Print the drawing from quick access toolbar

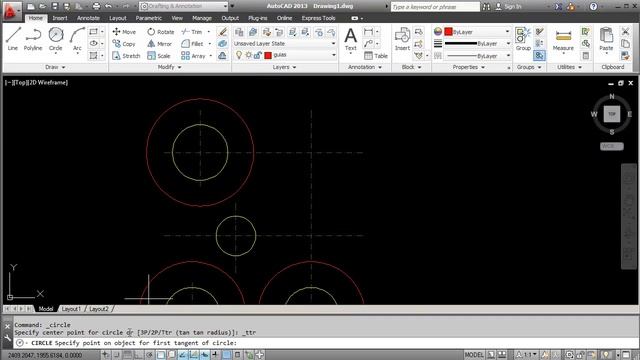(x=96, y=6)
